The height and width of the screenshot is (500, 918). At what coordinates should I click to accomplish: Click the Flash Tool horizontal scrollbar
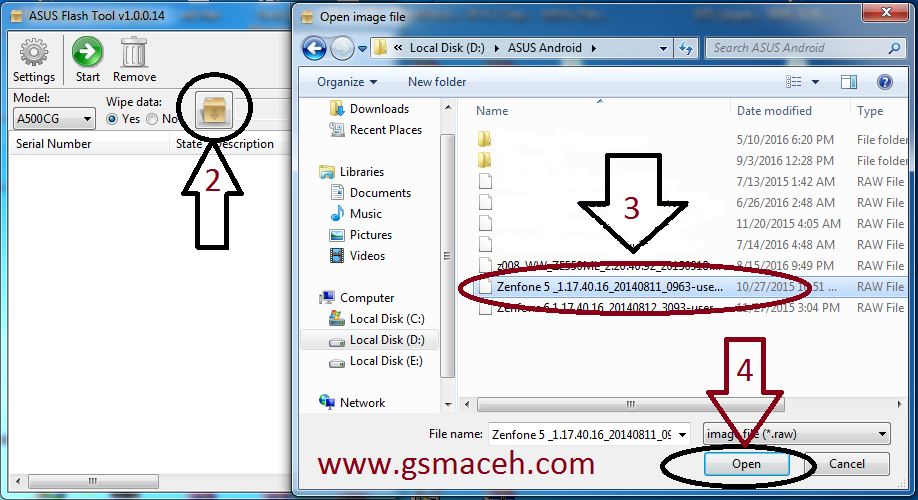click(x=93, y=481)
